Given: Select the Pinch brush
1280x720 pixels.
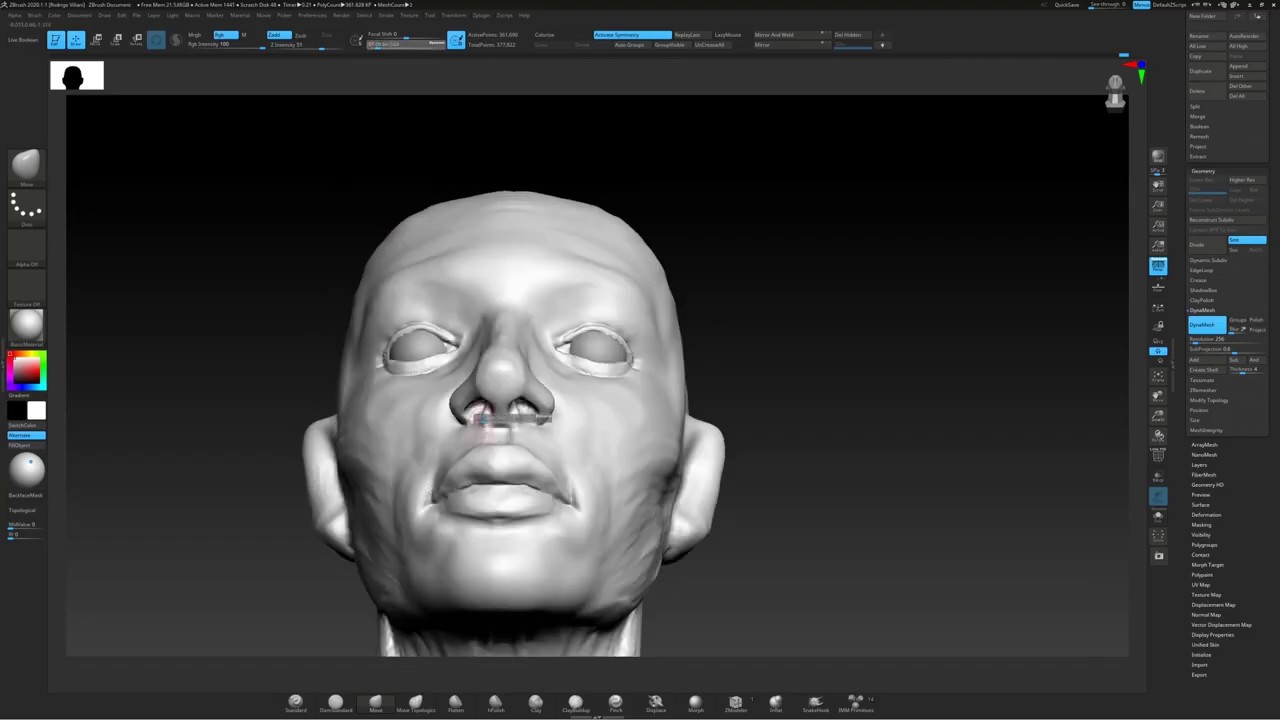Looking at the screenshot, I should click(615, 703).
